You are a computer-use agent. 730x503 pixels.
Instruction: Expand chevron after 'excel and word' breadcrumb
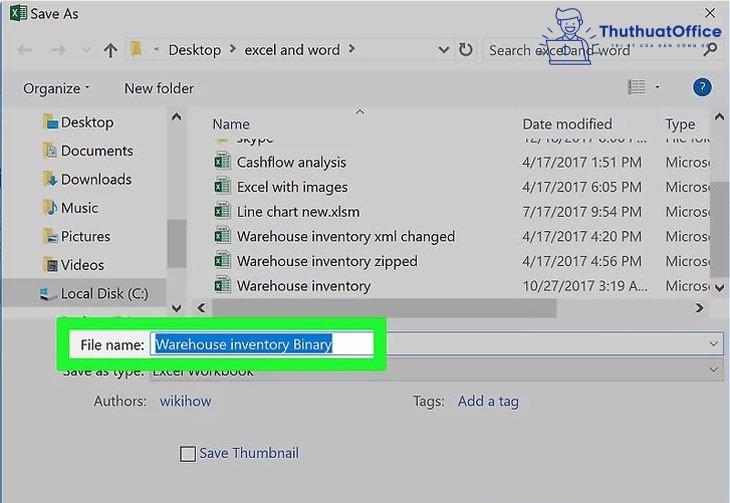tap(352, 48)
